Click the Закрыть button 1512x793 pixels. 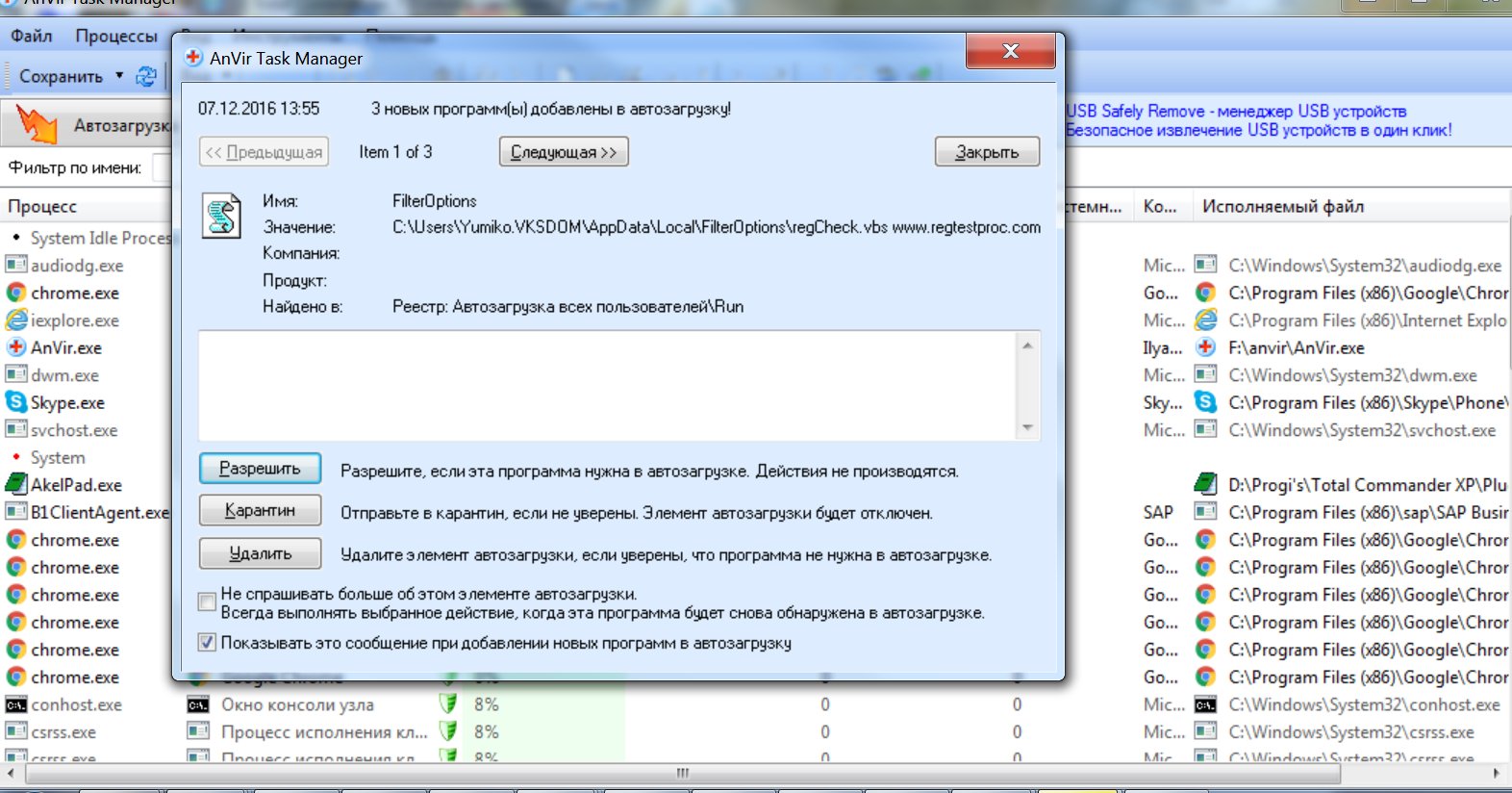coord(987,152)
